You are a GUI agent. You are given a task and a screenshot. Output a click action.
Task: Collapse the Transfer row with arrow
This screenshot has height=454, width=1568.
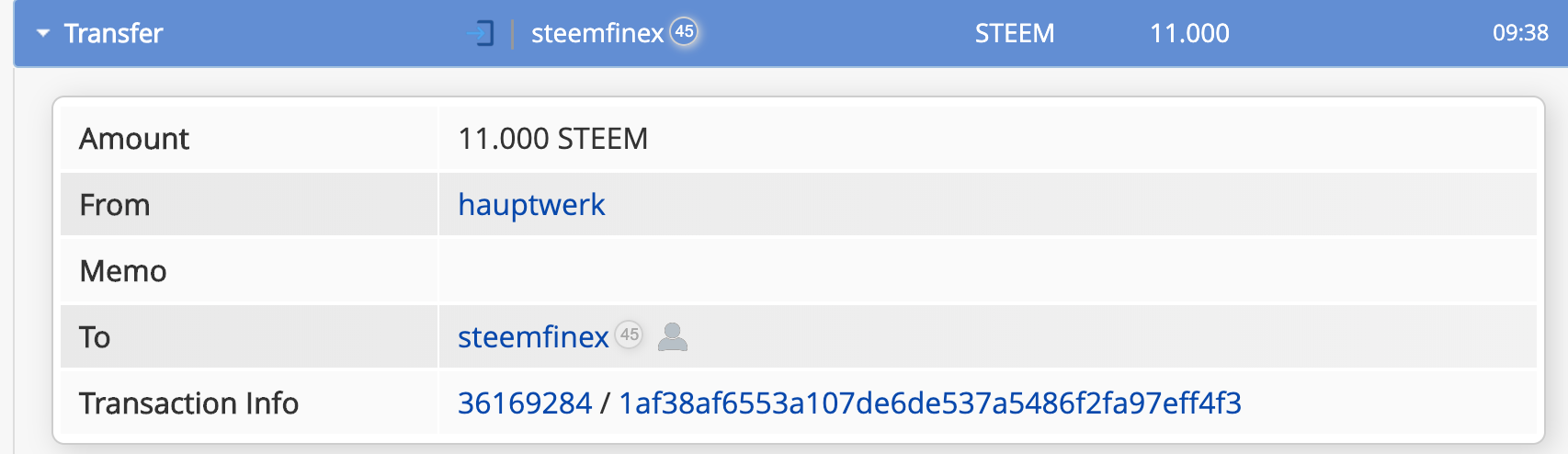[43, 33]
